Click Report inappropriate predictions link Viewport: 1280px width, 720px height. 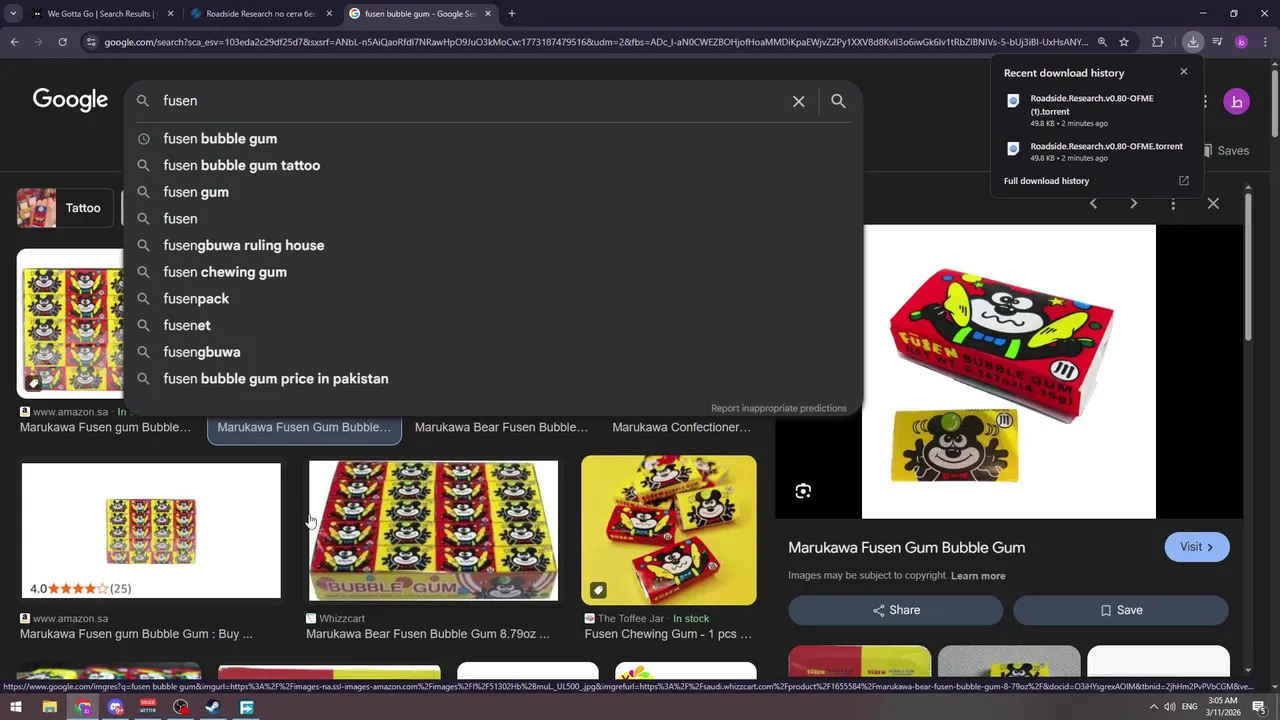778,408
